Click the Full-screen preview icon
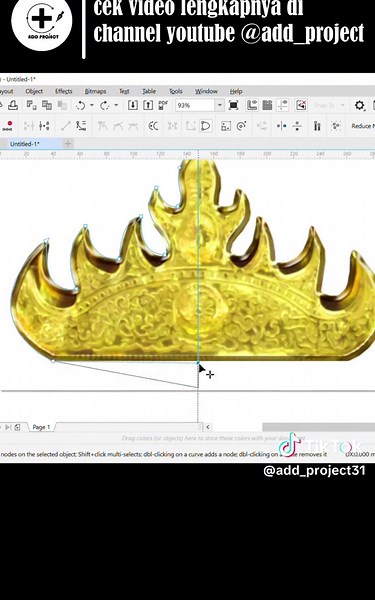This screenshot has width=375, height=600. point(233,105)
